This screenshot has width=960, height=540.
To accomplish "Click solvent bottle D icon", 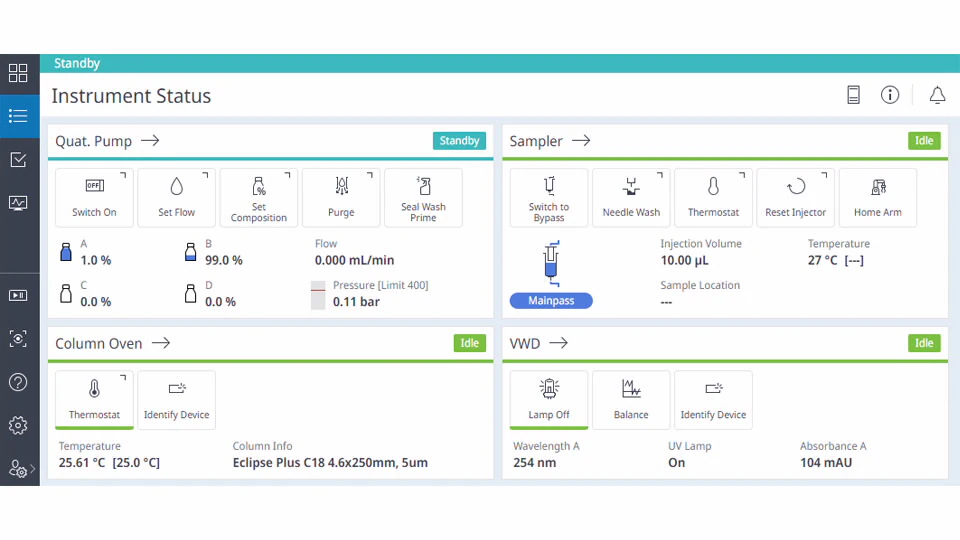I will pos(190,293).
